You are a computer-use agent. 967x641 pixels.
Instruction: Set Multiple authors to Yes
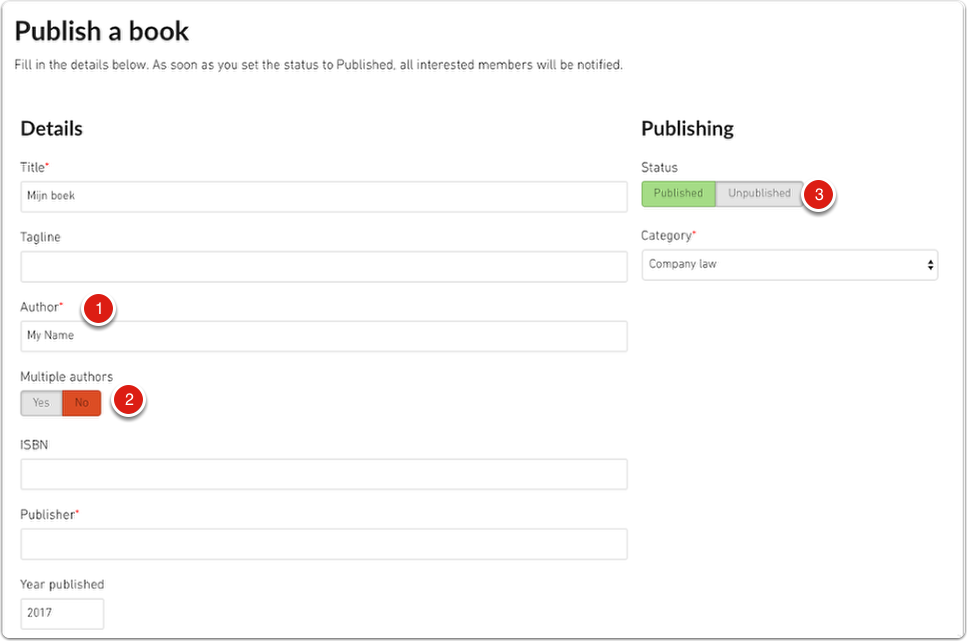click(x=41, y=403)
